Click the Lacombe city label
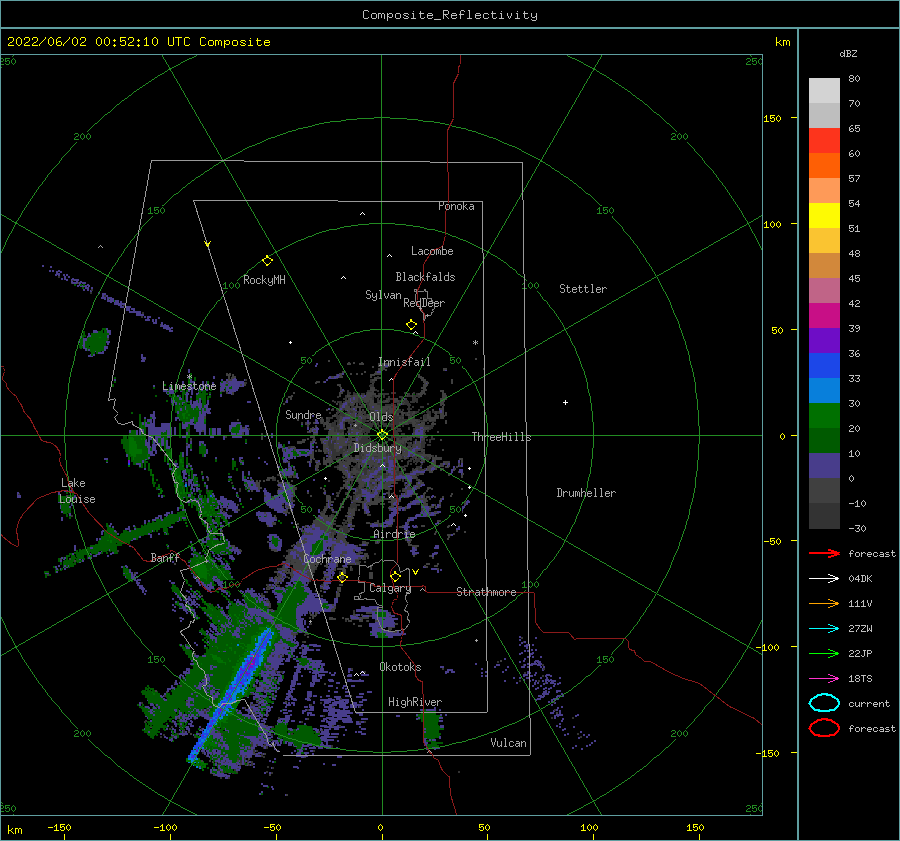The width and height of the screenshot is (900, 841). [432, 251]
